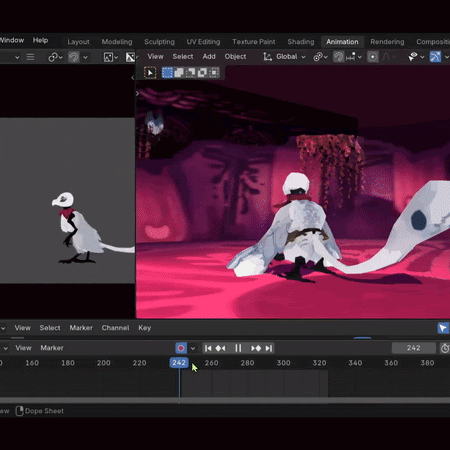The image size is (450, 450).
Task: Choose the box select new-selection mode
Action: point(167,72)
